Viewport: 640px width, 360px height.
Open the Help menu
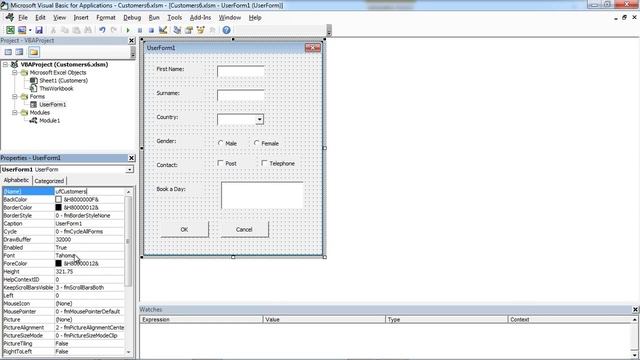[255, 18]
